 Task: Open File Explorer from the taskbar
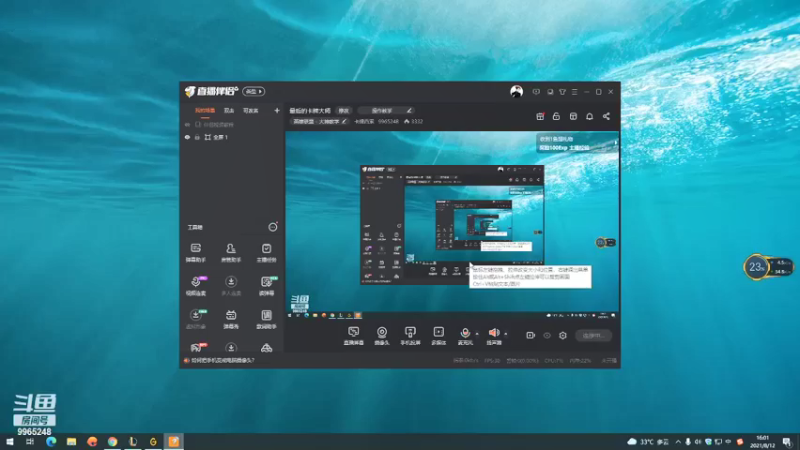coord(71,442)
